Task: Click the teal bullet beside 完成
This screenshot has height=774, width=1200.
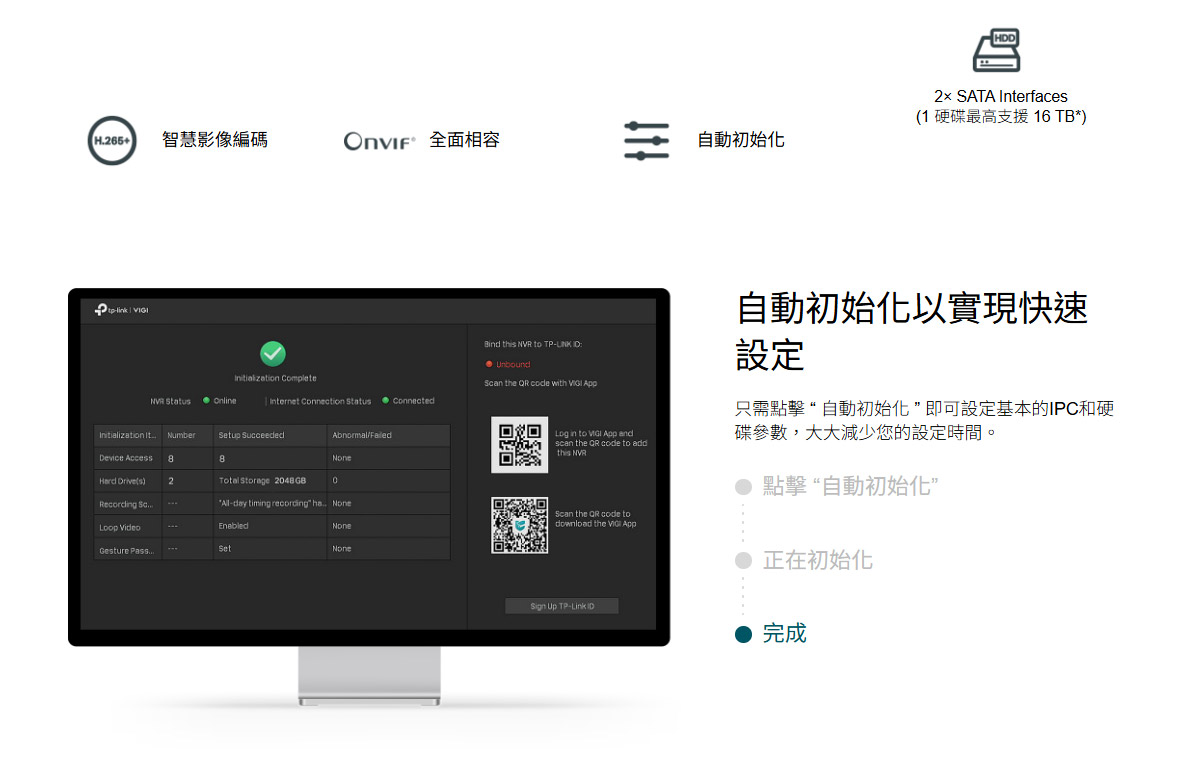Action: 743,635
